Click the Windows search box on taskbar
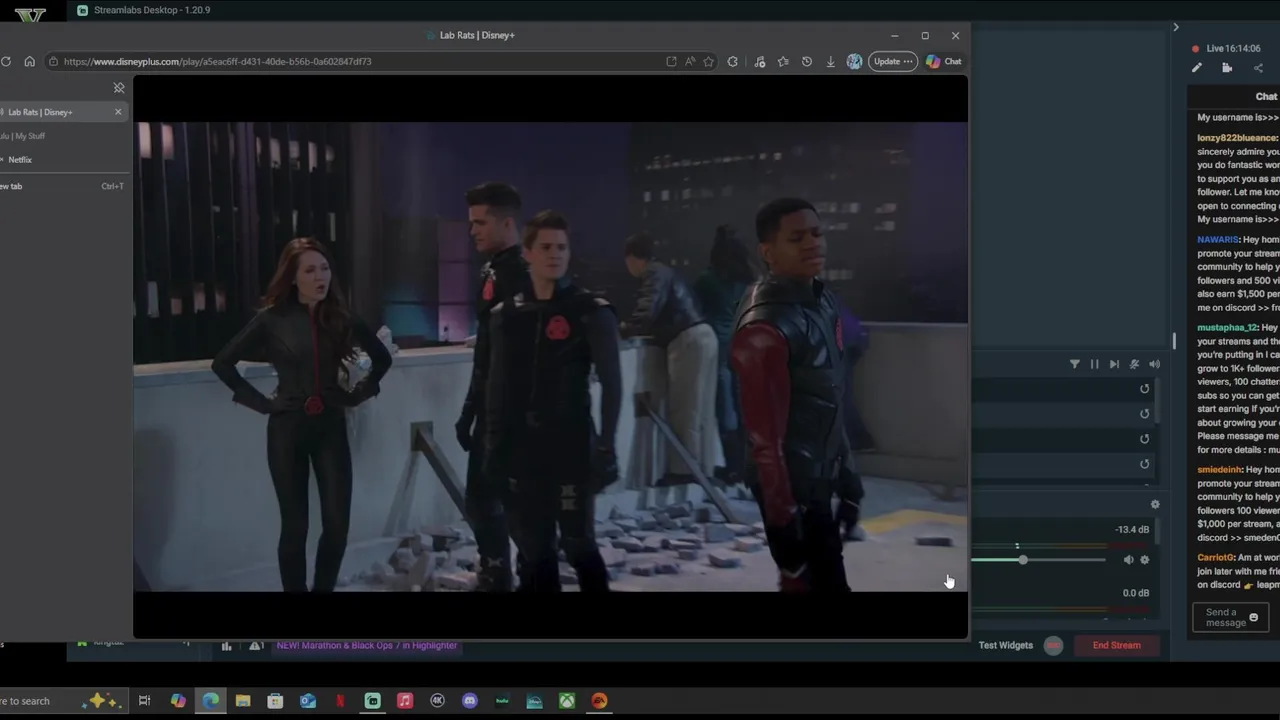 pyautogui.click(x=62, y=701)
